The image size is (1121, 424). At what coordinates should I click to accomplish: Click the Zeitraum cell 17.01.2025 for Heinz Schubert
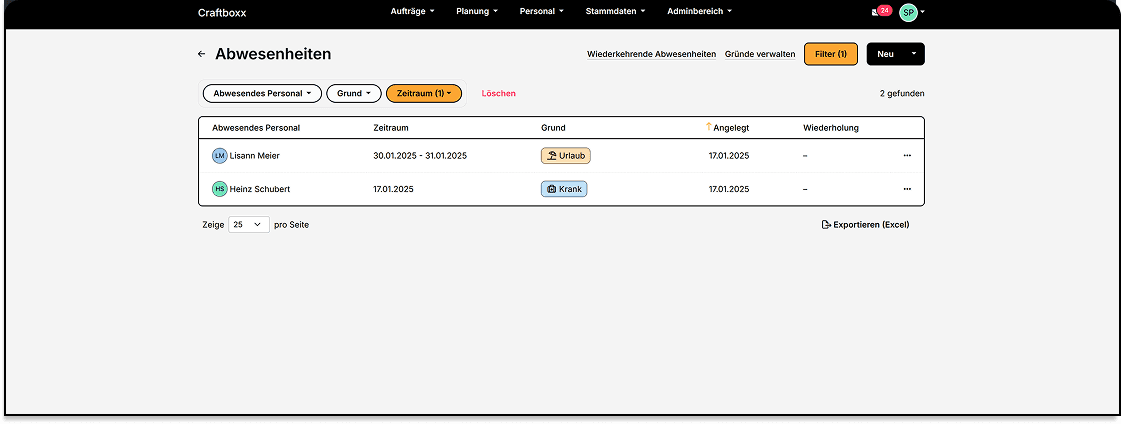coord(393,189)
